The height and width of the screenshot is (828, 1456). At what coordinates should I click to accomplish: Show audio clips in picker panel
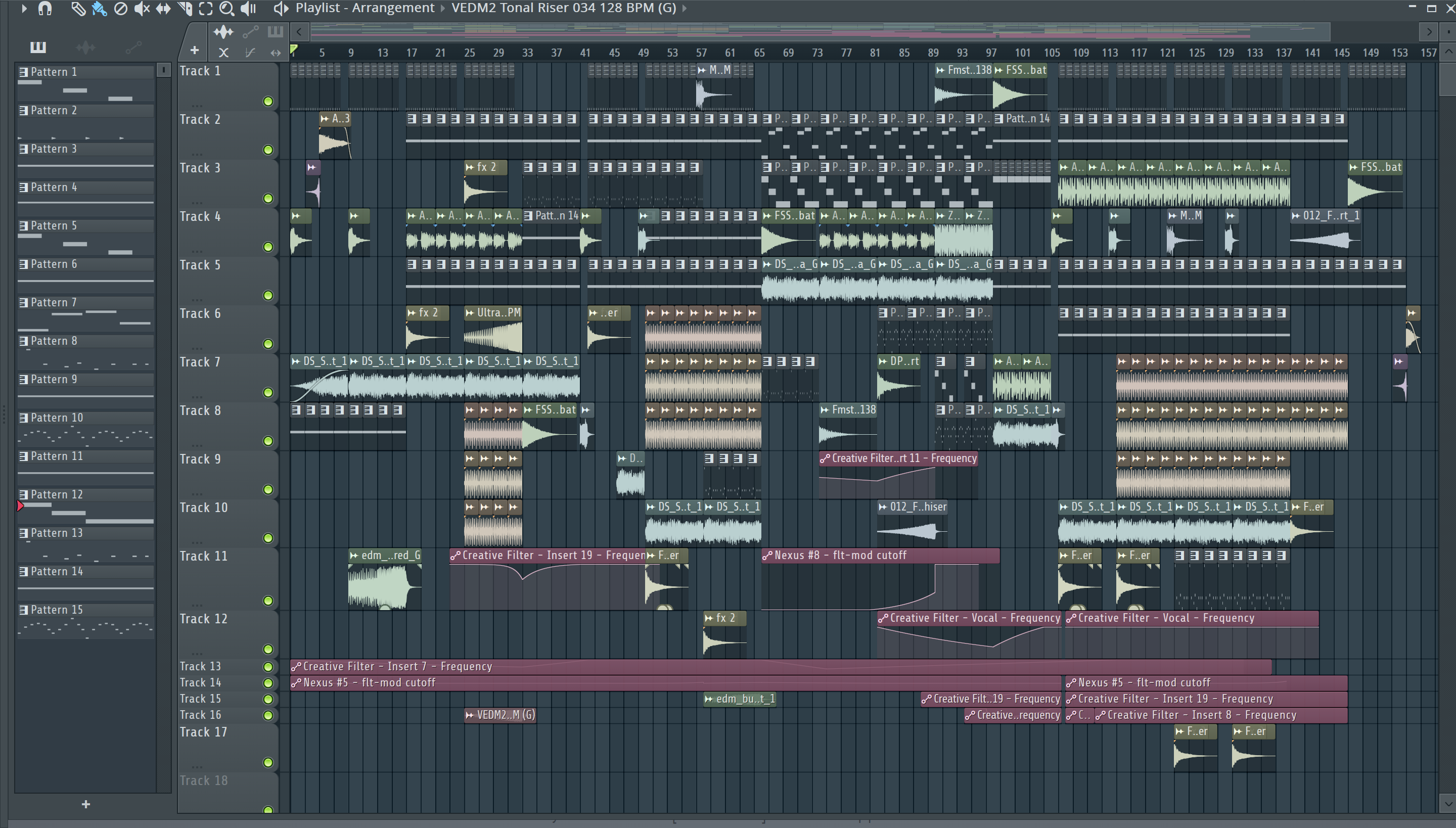click(85, 47)
